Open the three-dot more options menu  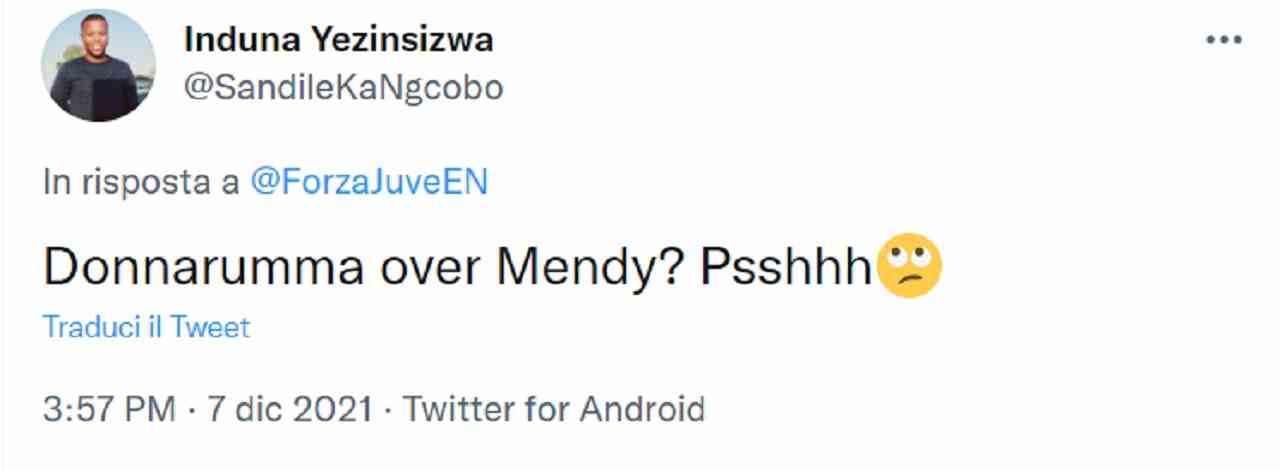coord(1223,41)
